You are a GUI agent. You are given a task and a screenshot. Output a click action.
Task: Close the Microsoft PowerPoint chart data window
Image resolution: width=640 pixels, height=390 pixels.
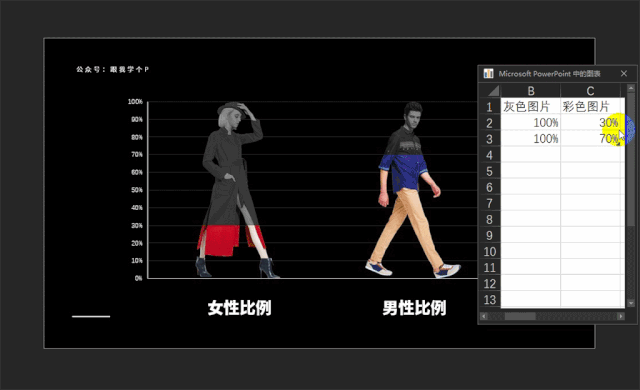tap(624, 73)
